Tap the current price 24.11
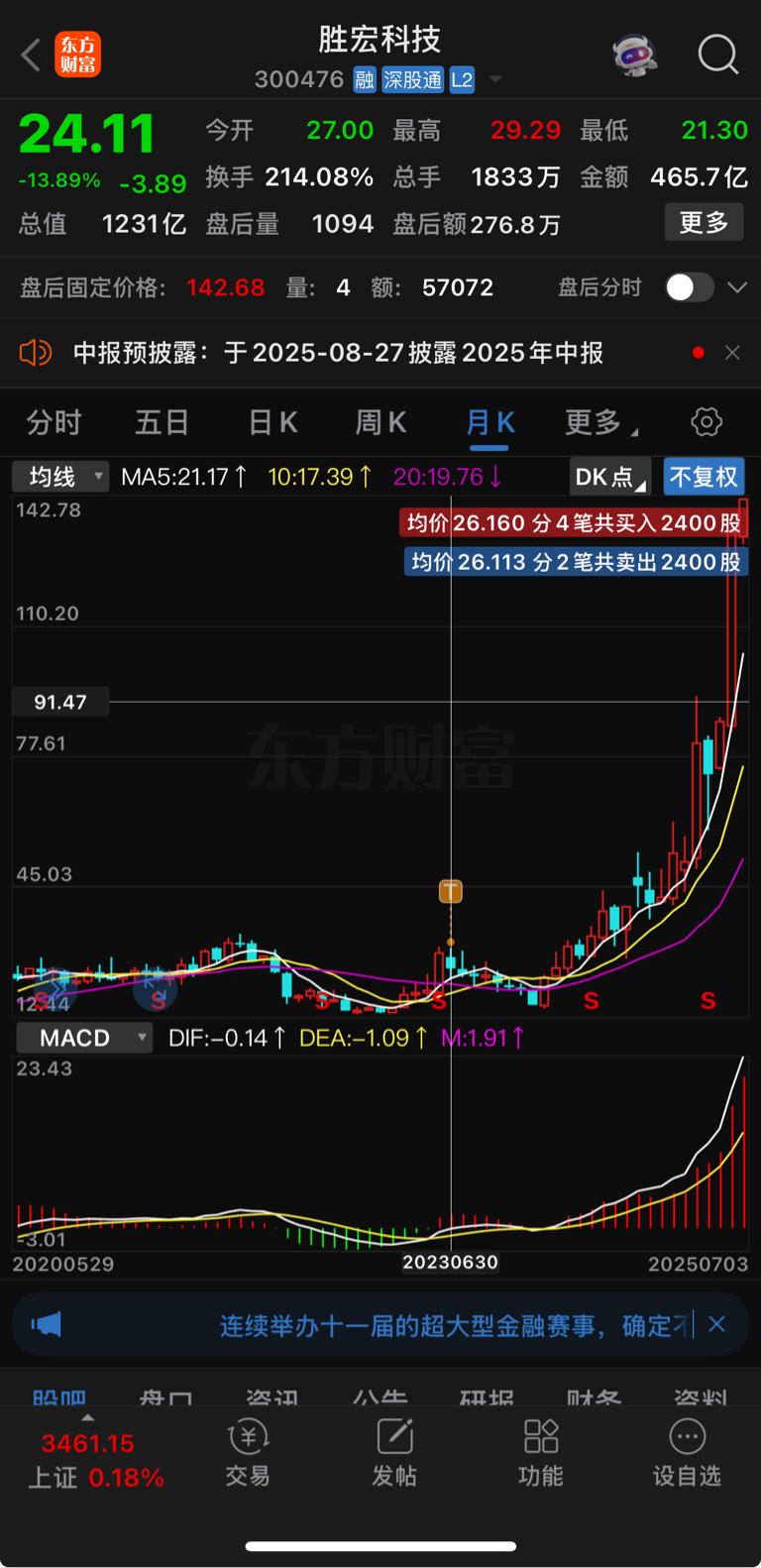This screenshot has width=761, height=1568. [87, 133]
